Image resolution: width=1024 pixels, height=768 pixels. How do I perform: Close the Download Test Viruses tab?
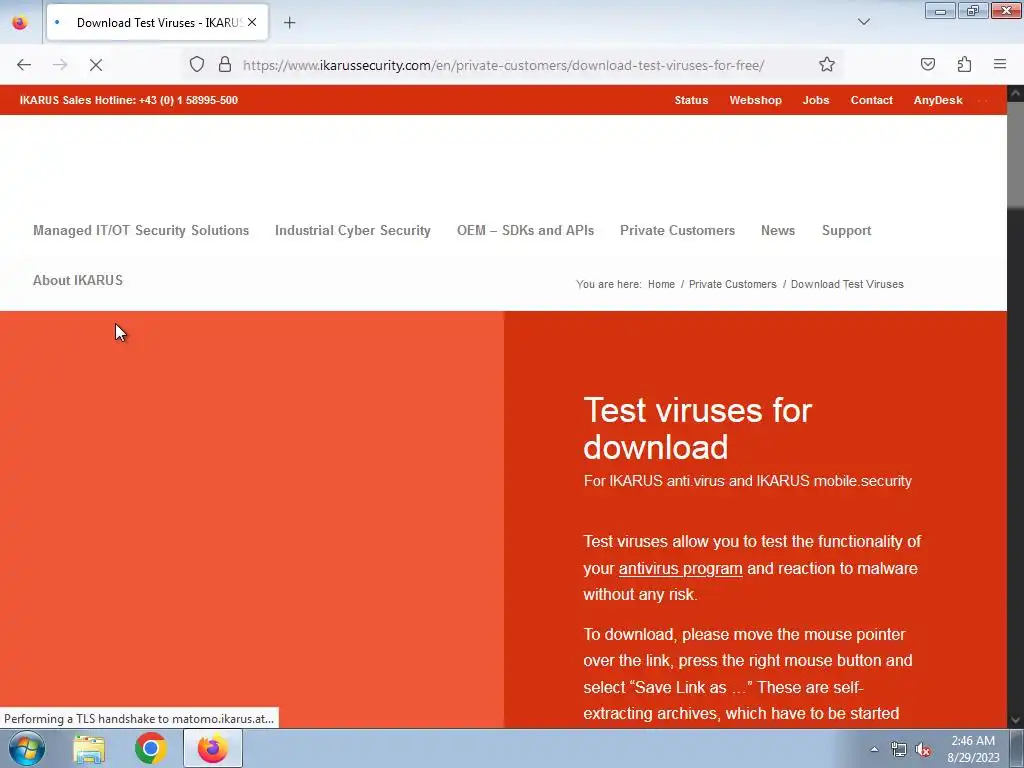(x=252, y=22)
